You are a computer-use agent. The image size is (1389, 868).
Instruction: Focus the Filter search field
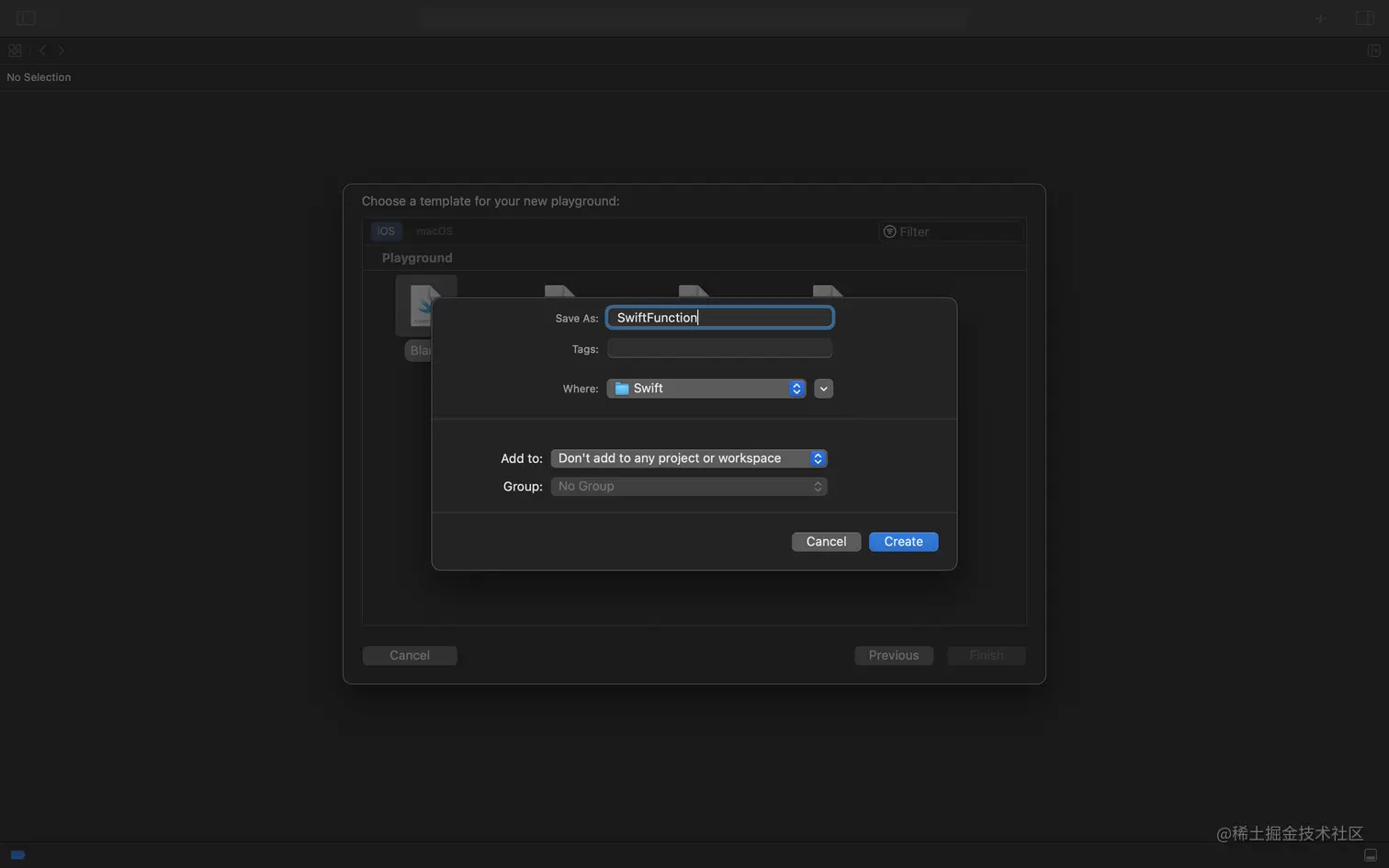(x=951, y=231)
